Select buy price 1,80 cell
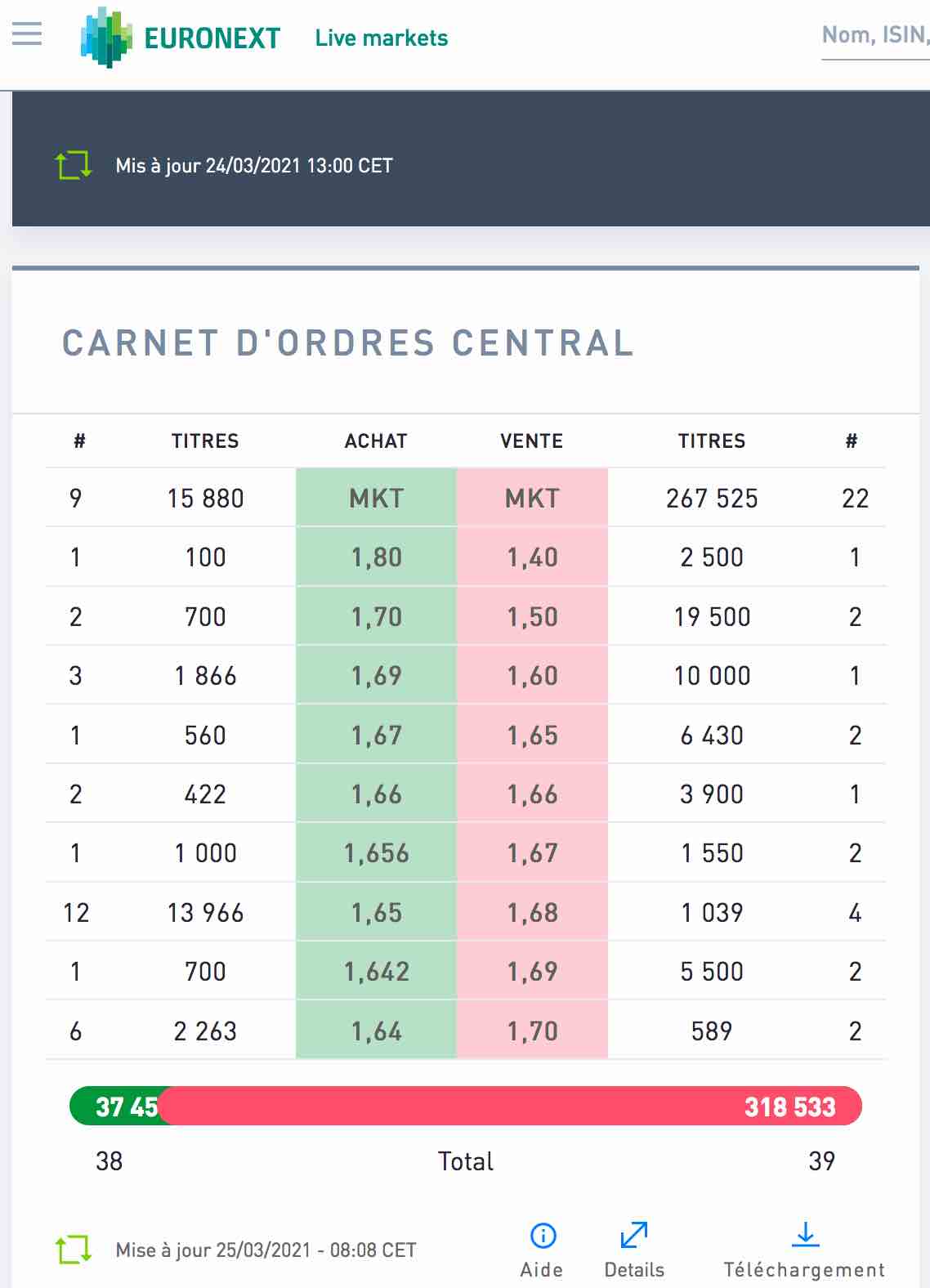 point(376,557)
